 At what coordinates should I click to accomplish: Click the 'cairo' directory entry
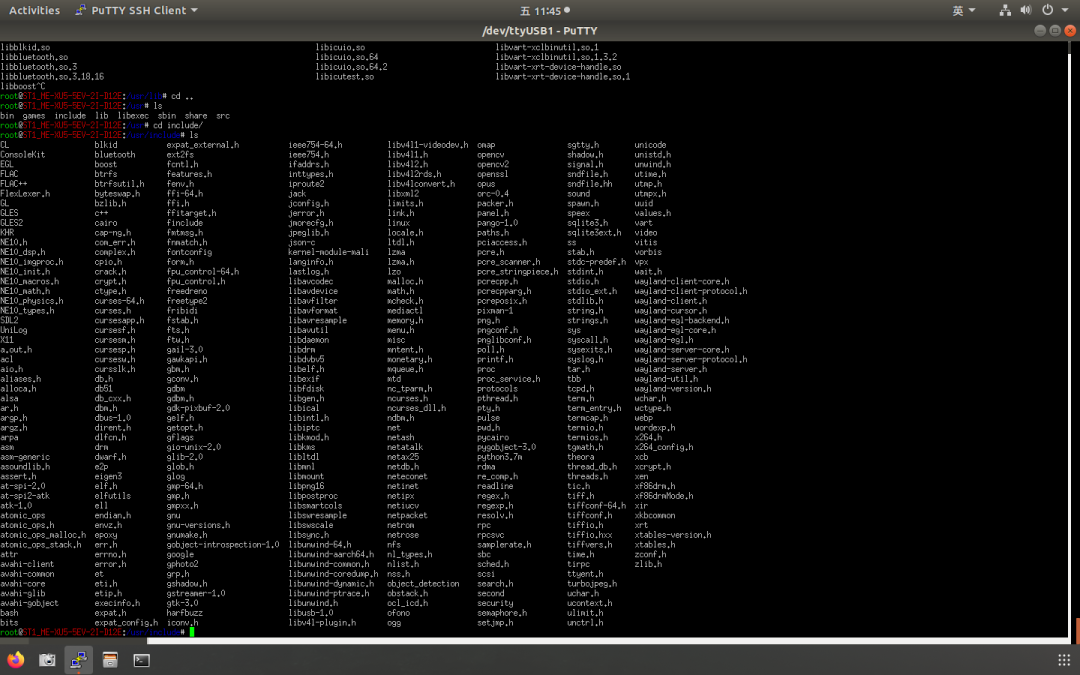(x=106, y=222)
